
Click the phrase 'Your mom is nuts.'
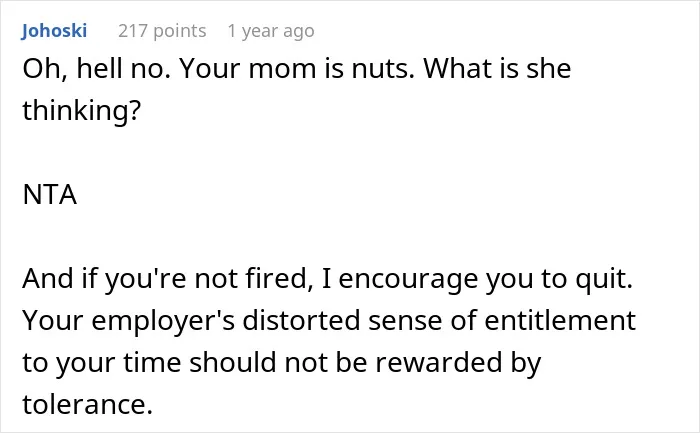point(296,69)
